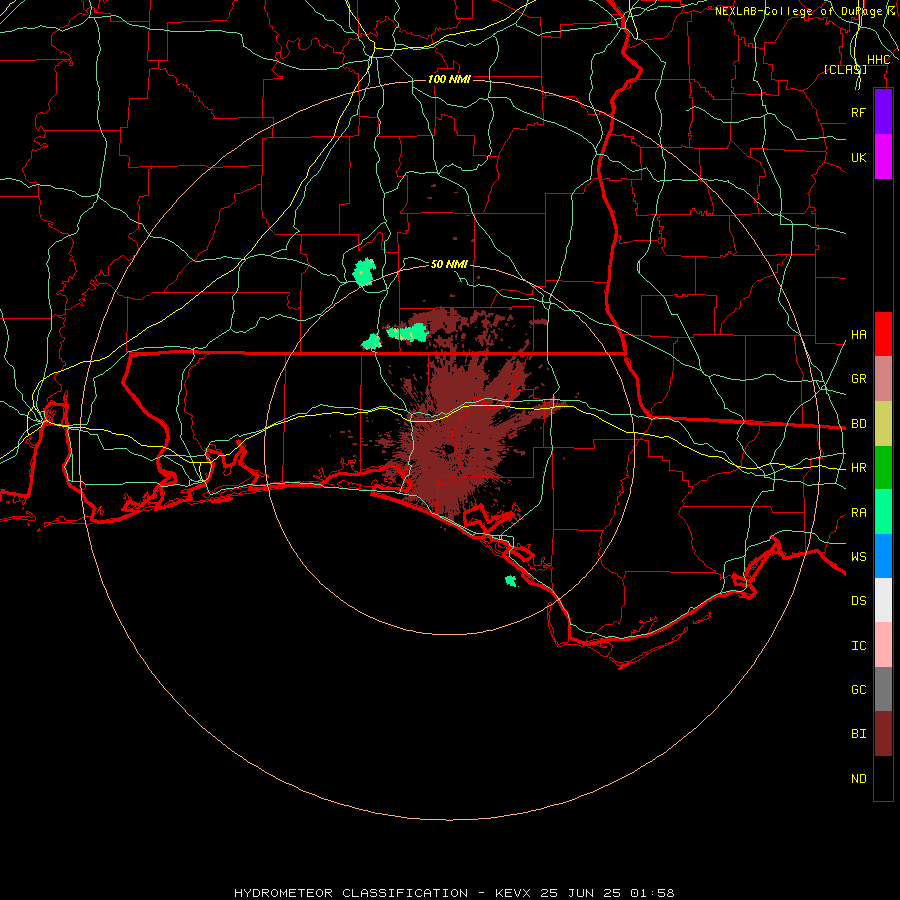Click the GR legend label
900x900 pixels.
pyautogui.click(x=858, y=379)
